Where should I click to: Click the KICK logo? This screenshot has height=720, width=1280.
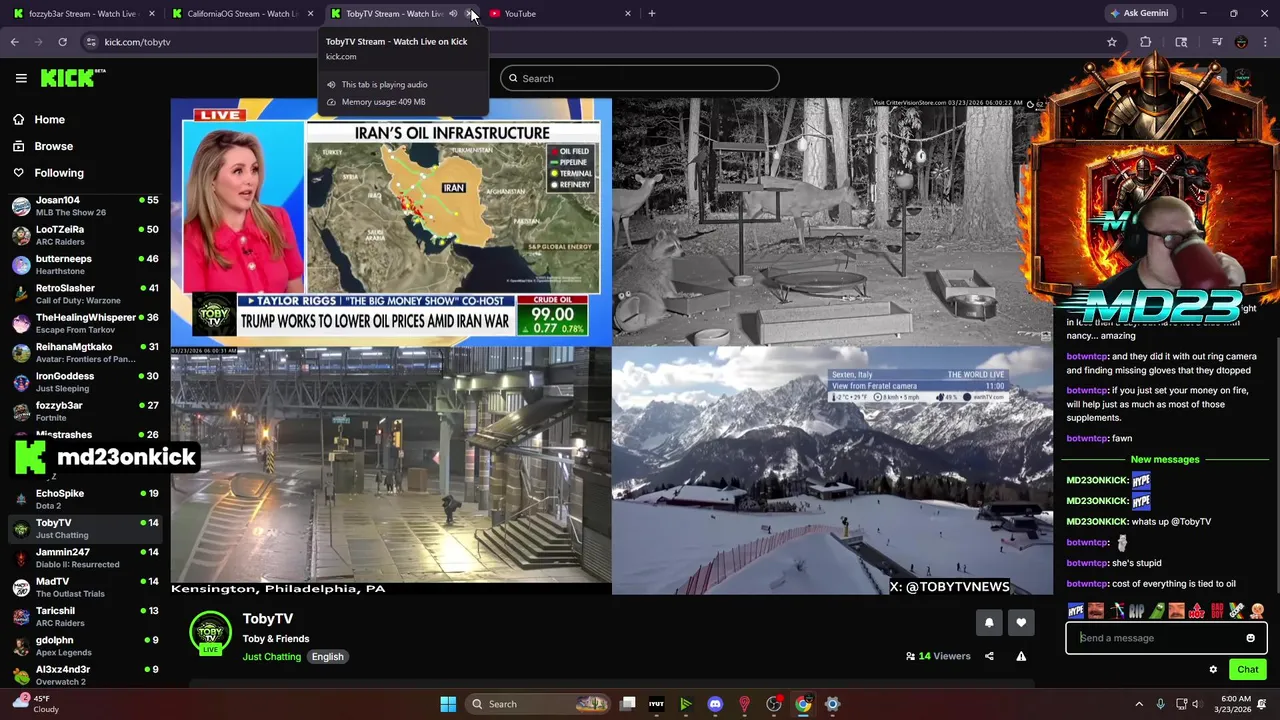[73, 78]
